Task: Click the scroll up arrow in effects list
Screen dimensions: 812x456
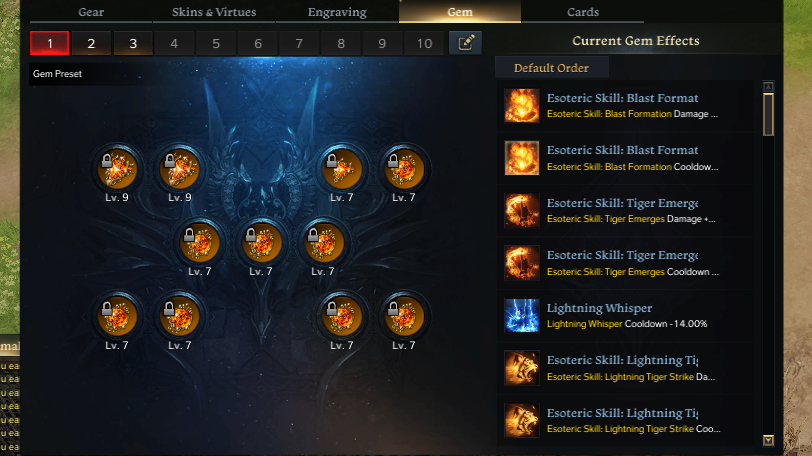Action: point(768,86)
